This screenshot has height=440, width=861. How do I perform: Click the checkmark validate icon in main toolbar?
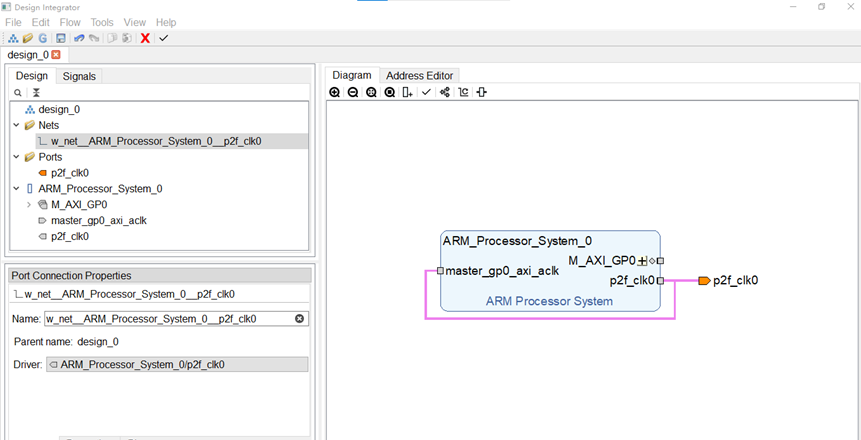pyautogui.click(x=163, y=38)
